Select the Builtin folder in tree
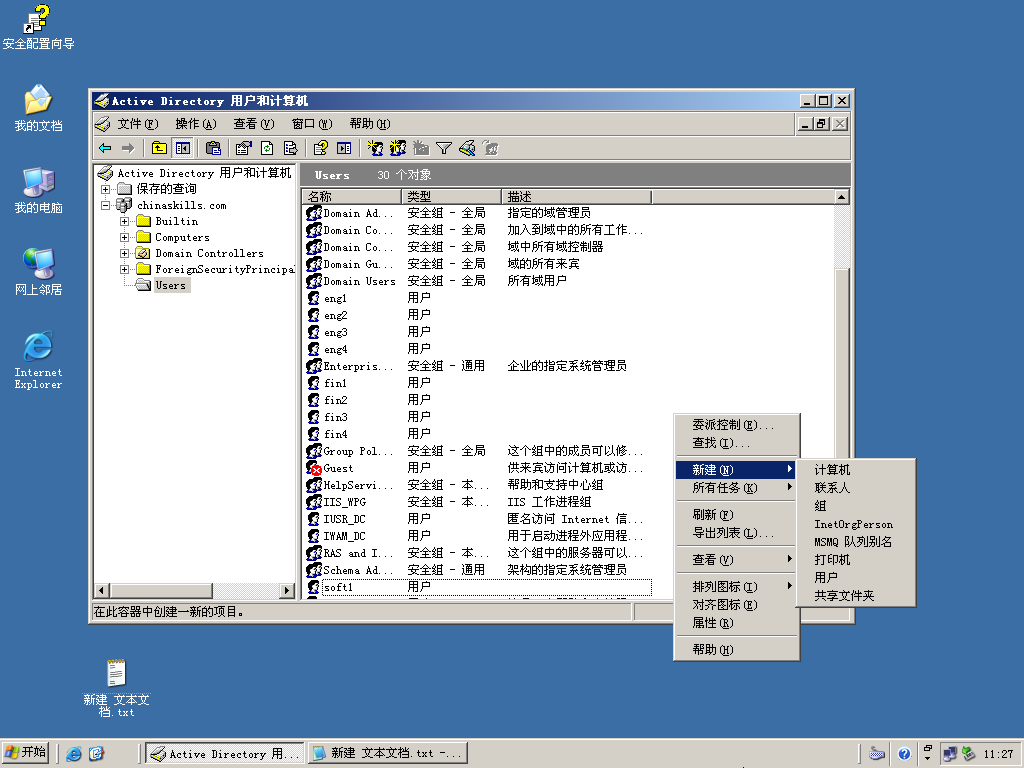Screen dimensions: 1024x768 coord(176,221)
